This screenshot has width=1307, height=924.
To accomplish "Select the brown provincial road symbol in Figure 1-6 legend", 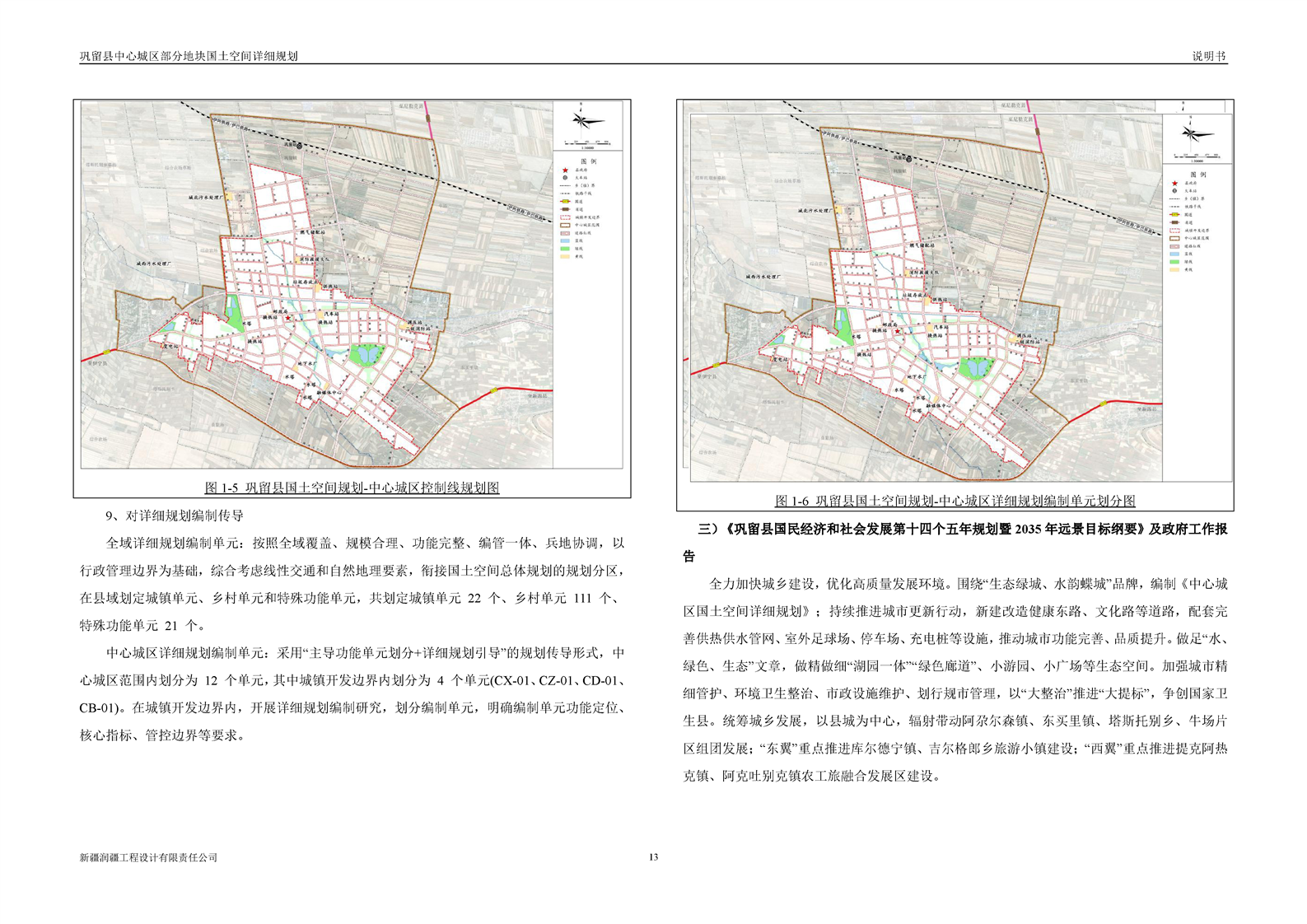I will 1174,222.
